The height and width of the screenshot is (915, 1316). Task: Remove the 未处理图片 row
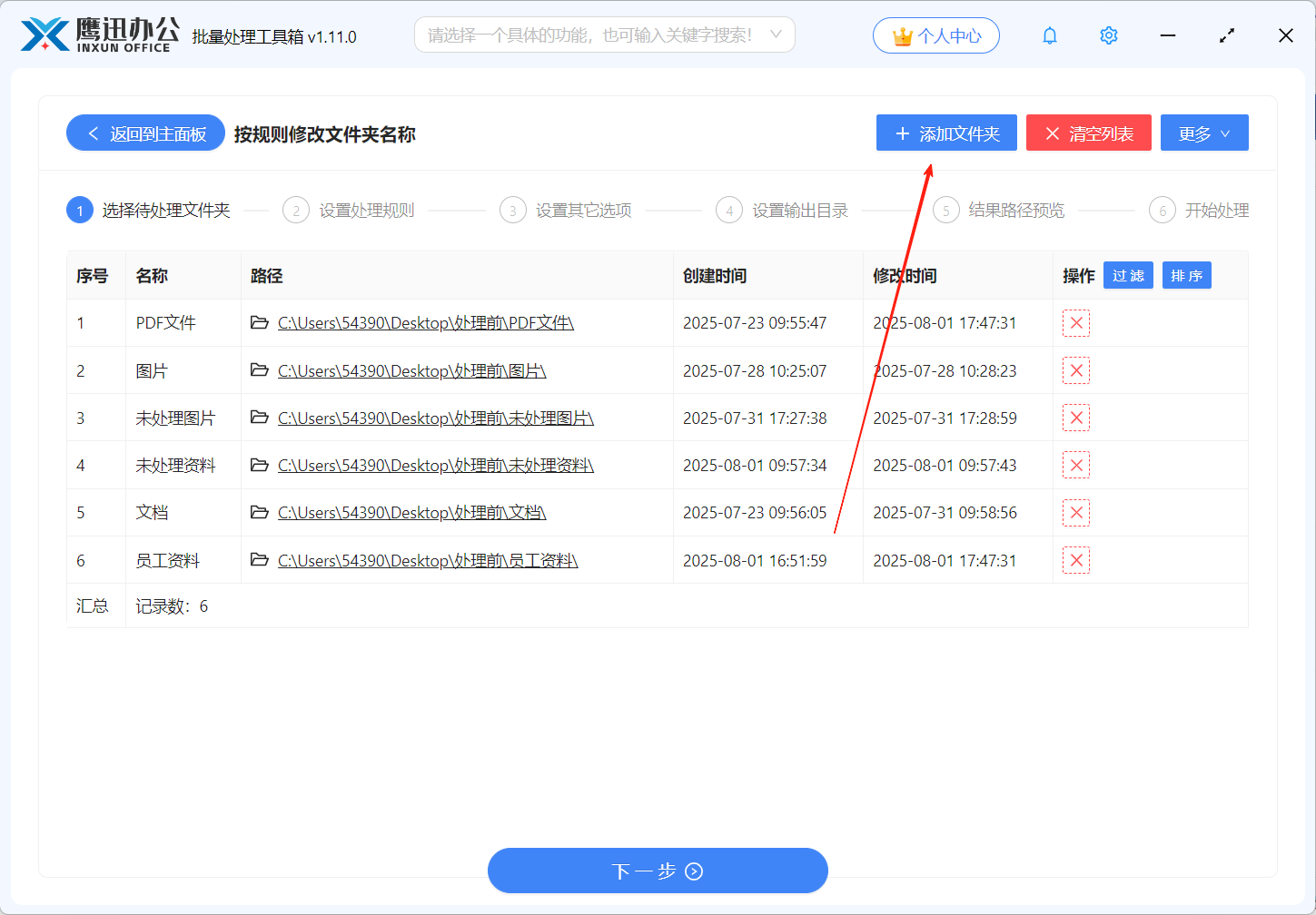(1076, 418)
